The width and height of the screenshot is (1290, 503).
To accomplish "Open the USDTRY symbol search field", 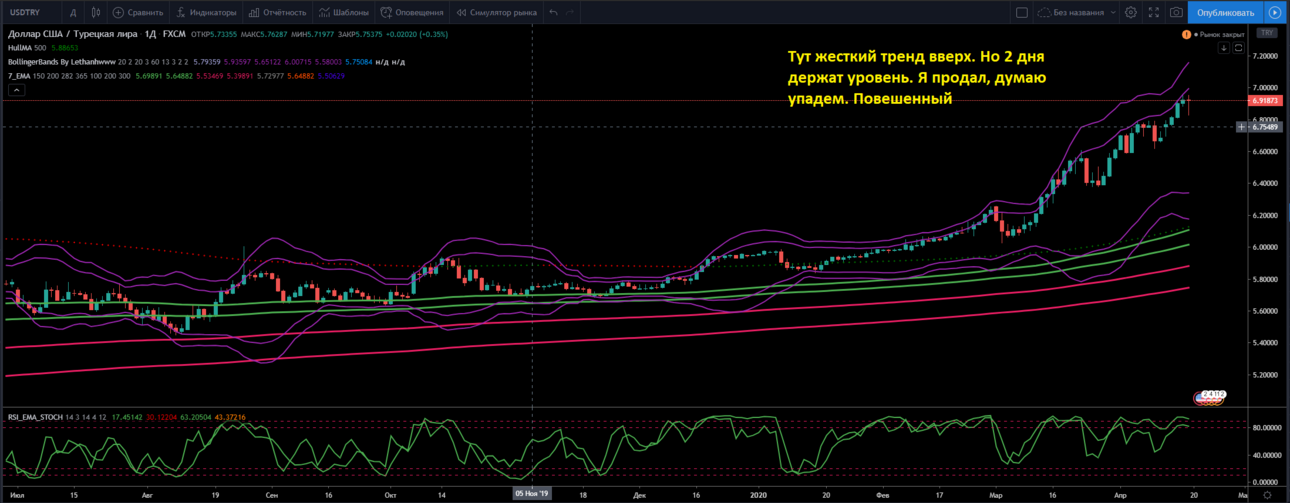I will [x=30, y=13].
